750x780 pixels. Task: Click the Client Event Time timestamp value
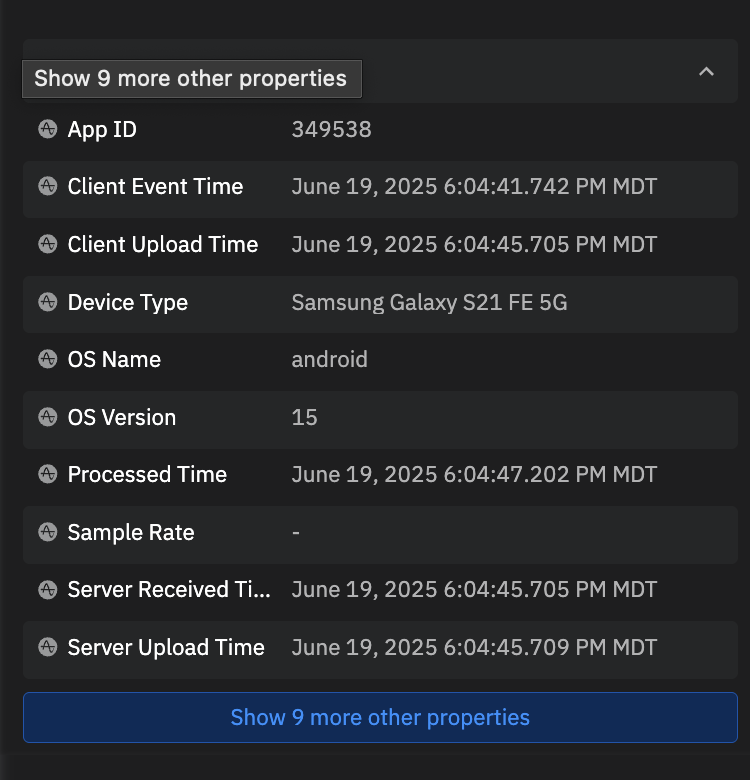(x=474, y=187)
